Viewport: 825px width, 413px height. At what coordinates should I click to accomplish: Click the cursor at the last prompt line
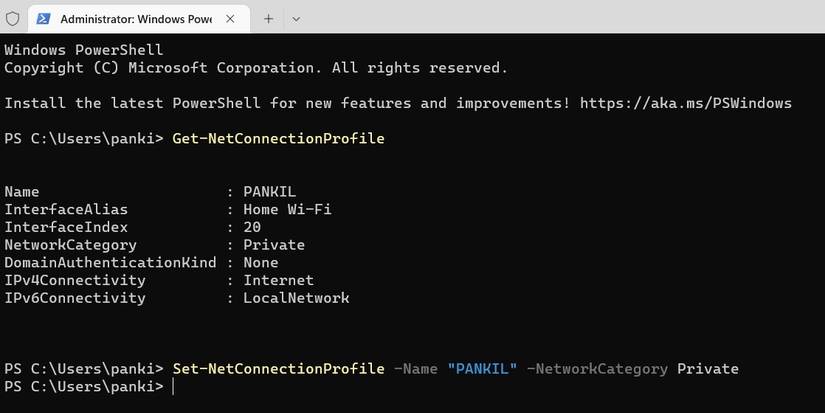pos(173,386)
